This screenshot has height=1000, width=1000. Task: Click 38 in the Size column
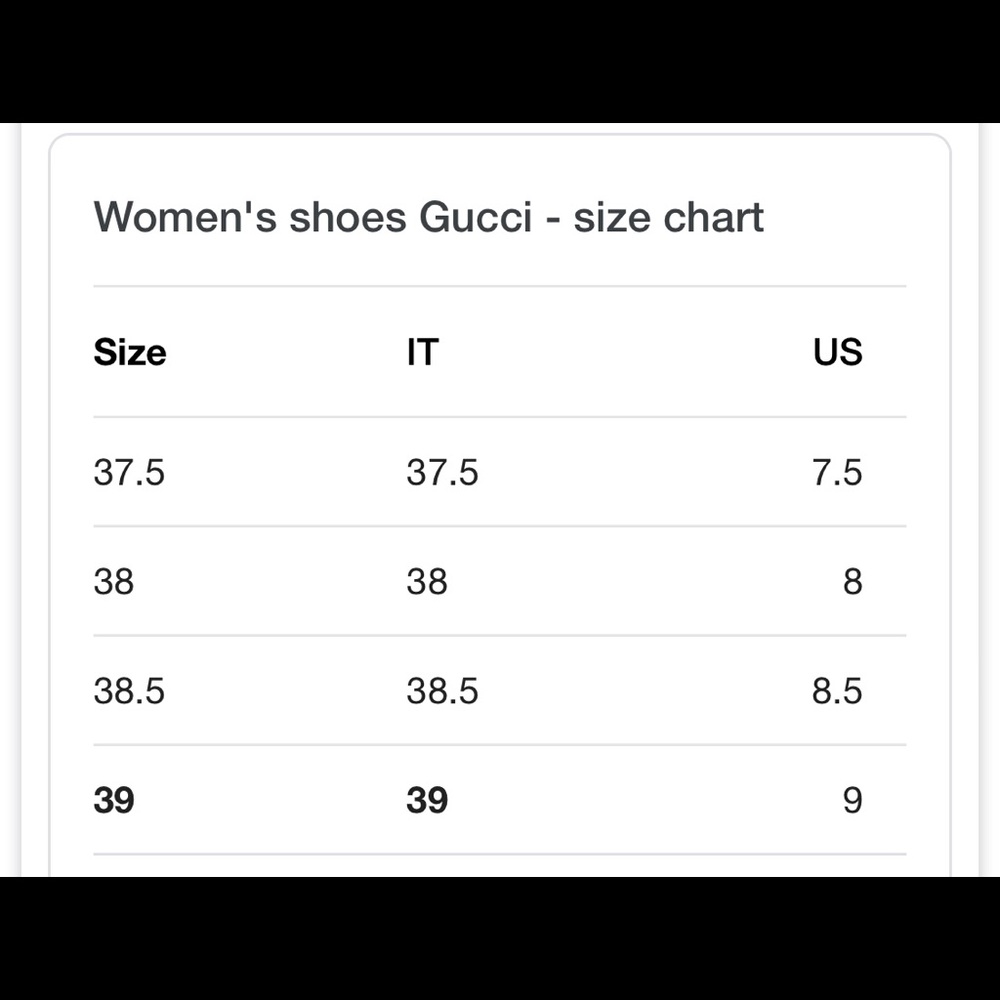coord(114,581)
